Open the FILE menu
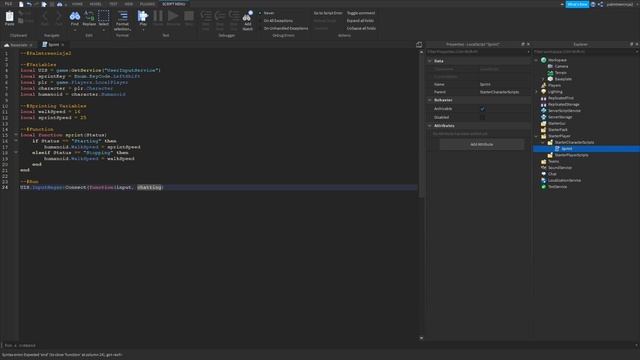Viewport: 640px width, 360px height. 8,4
